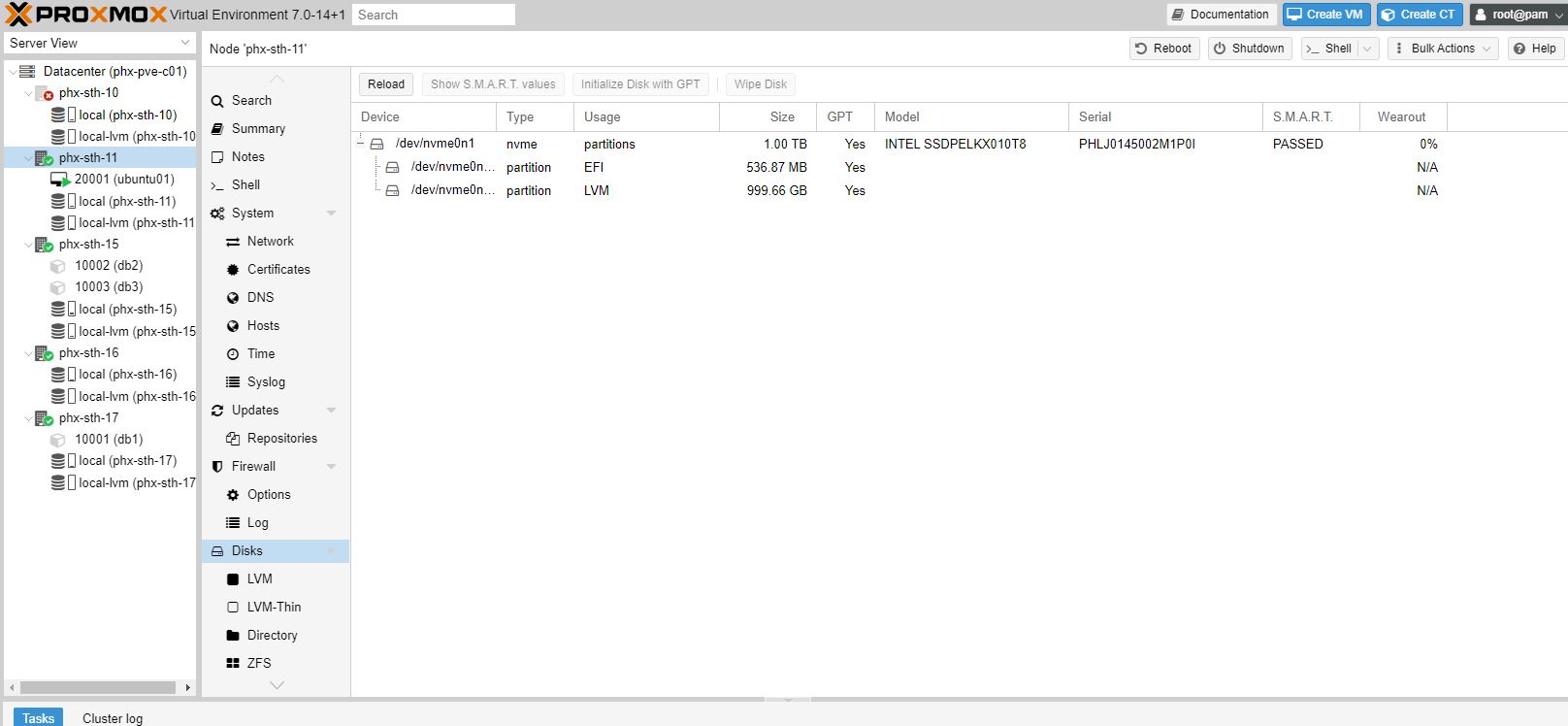Click the Help button
Screen dimensions: 1568x726
(x=1535, y=49)
